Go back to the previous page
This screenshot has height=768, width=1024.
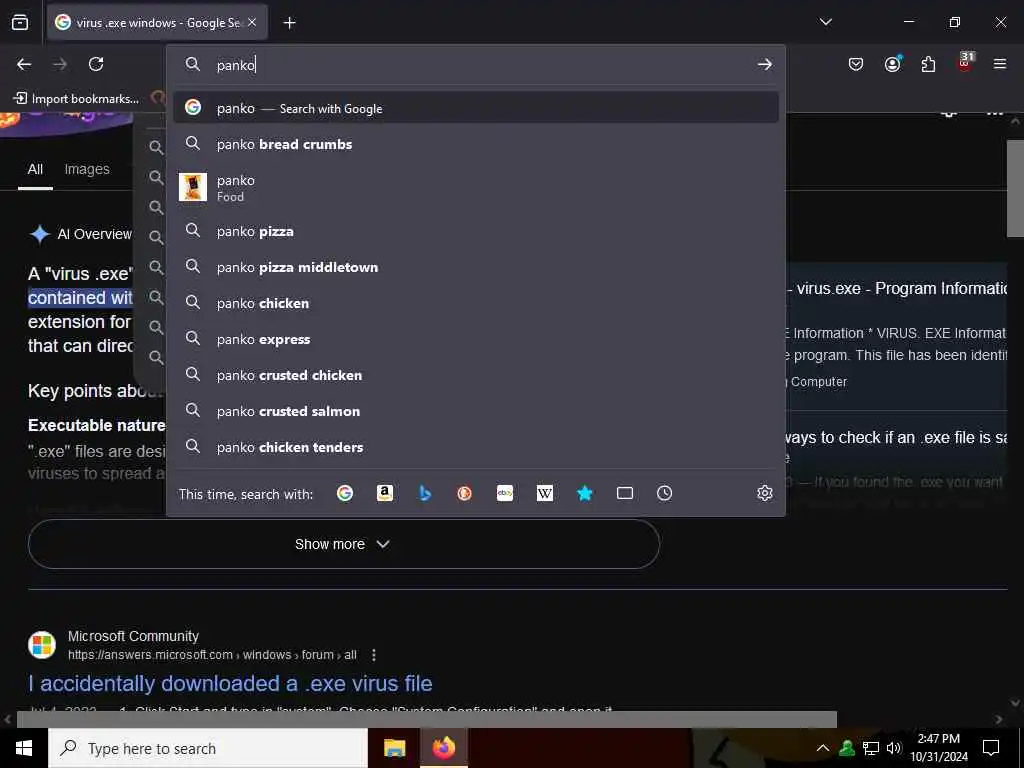24,65
